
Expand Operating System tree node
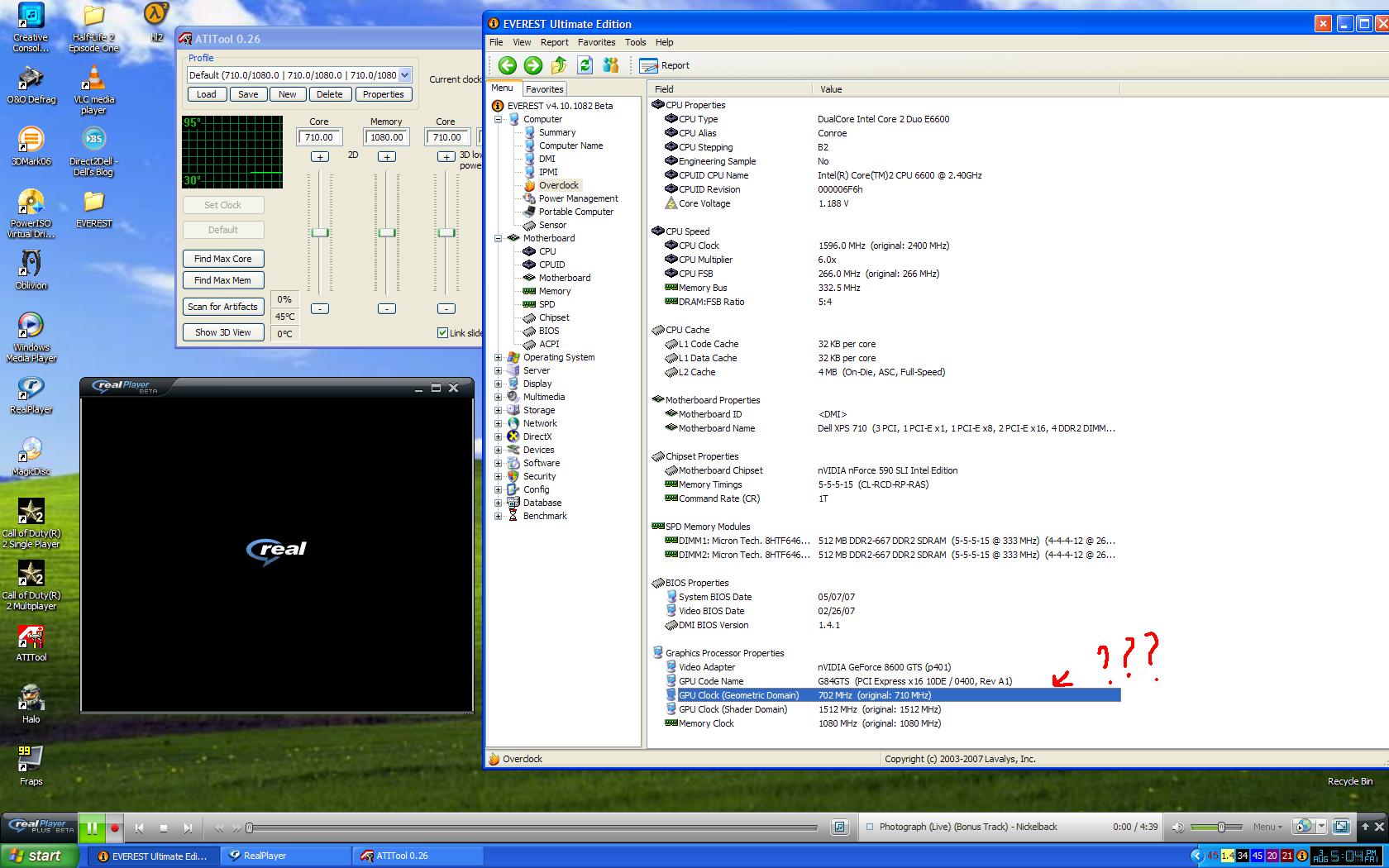click(498, 357)
